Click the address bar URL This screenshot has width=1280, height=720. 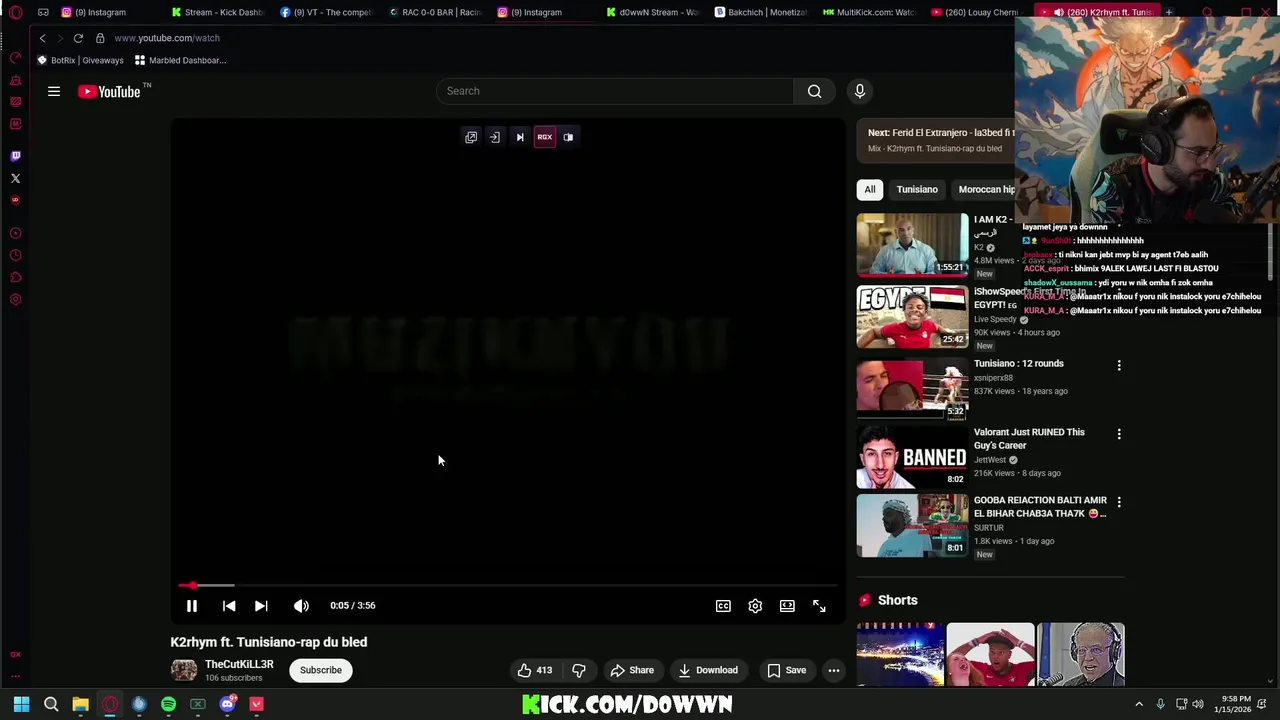point(167,38)
